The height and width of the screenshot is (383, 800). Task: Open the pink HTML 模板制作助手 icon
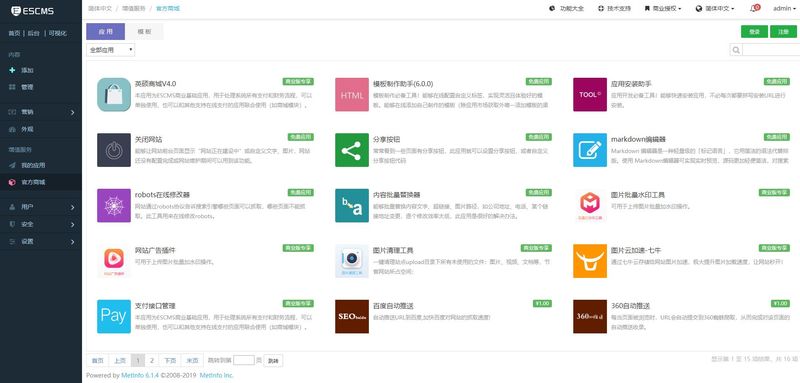(352, 94)
